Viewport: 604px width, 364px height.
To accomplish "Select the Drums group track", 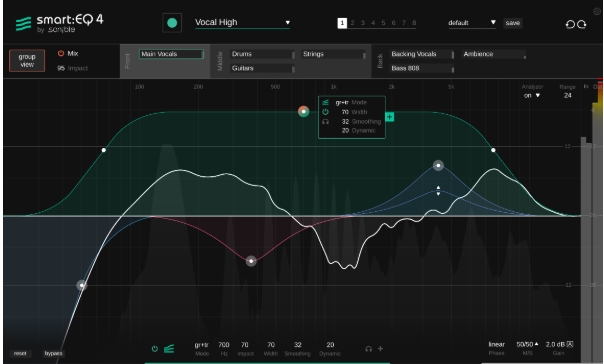I will [263, 54].
